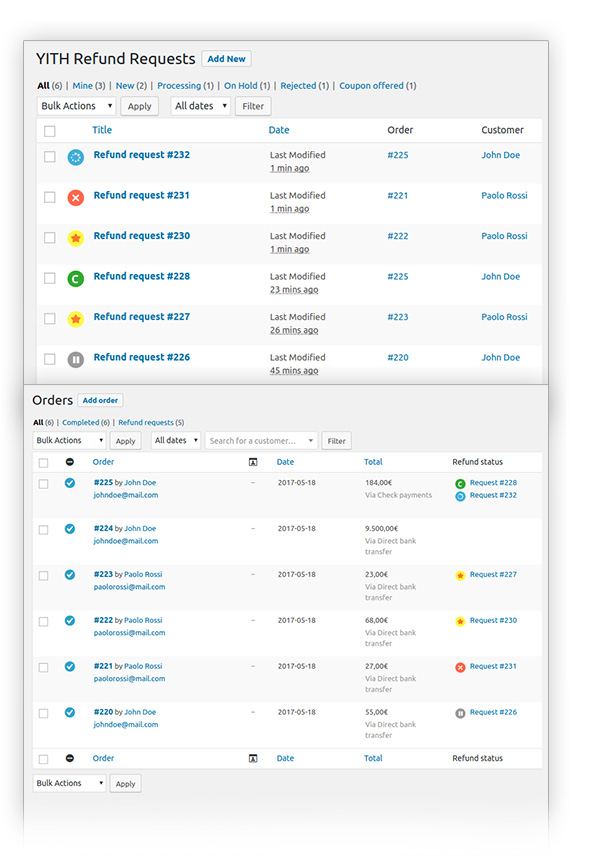Click the rejected red X icon for request #231
This screenshot has height=856, width=600.
tap(75, 198)
